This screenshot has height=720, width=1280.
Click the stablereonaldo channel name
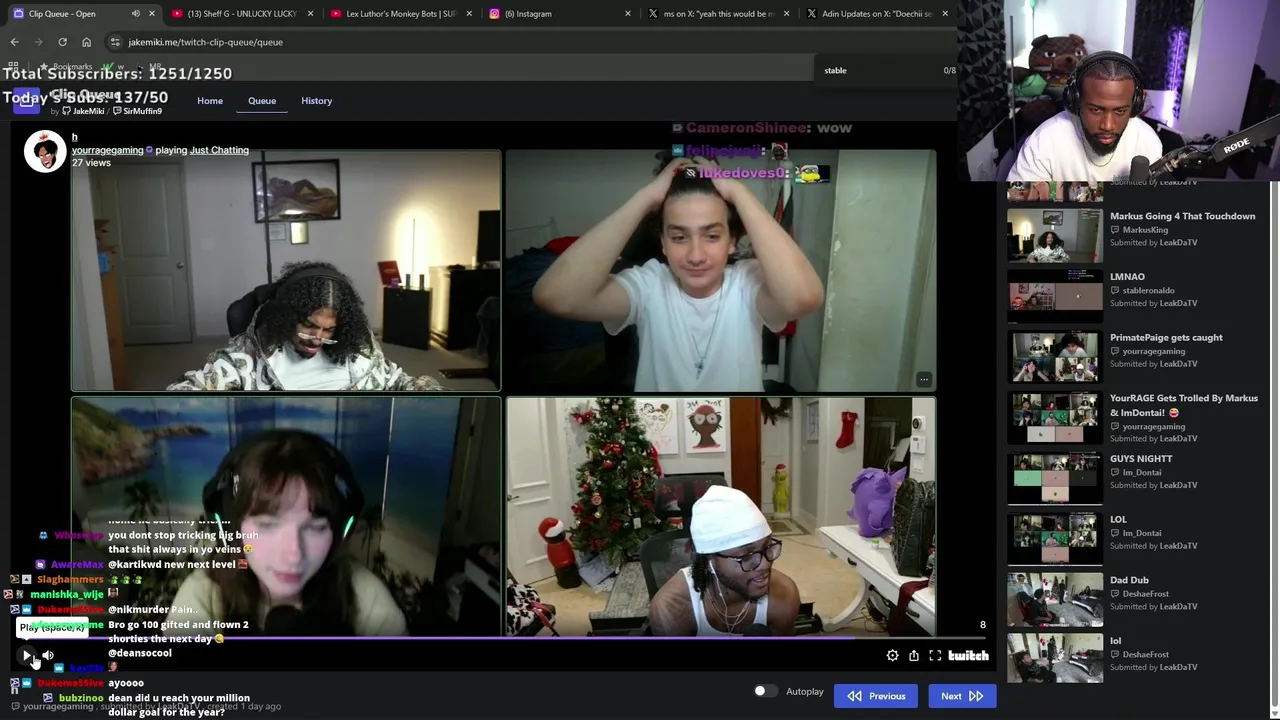coord(1148,291)
